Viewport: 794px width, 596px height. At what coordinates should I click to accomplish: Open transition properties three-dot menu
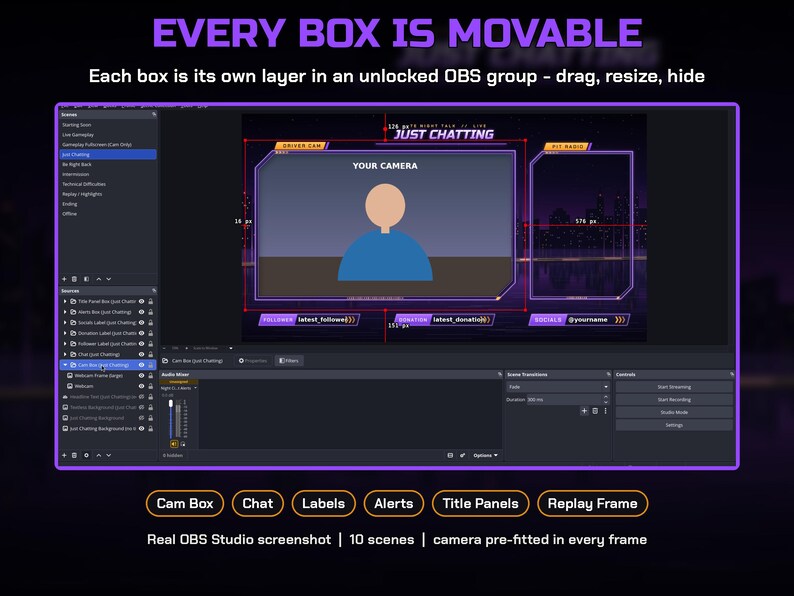[x=605, y=411]
